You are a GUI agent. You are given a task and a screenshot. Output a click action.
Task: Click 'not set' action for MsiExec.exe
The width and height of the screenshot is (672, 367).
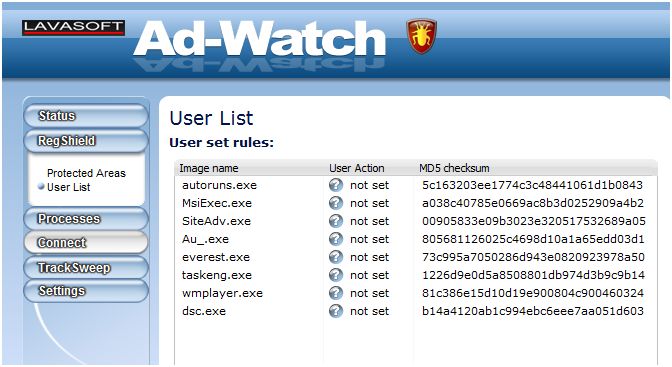[369, 203]
